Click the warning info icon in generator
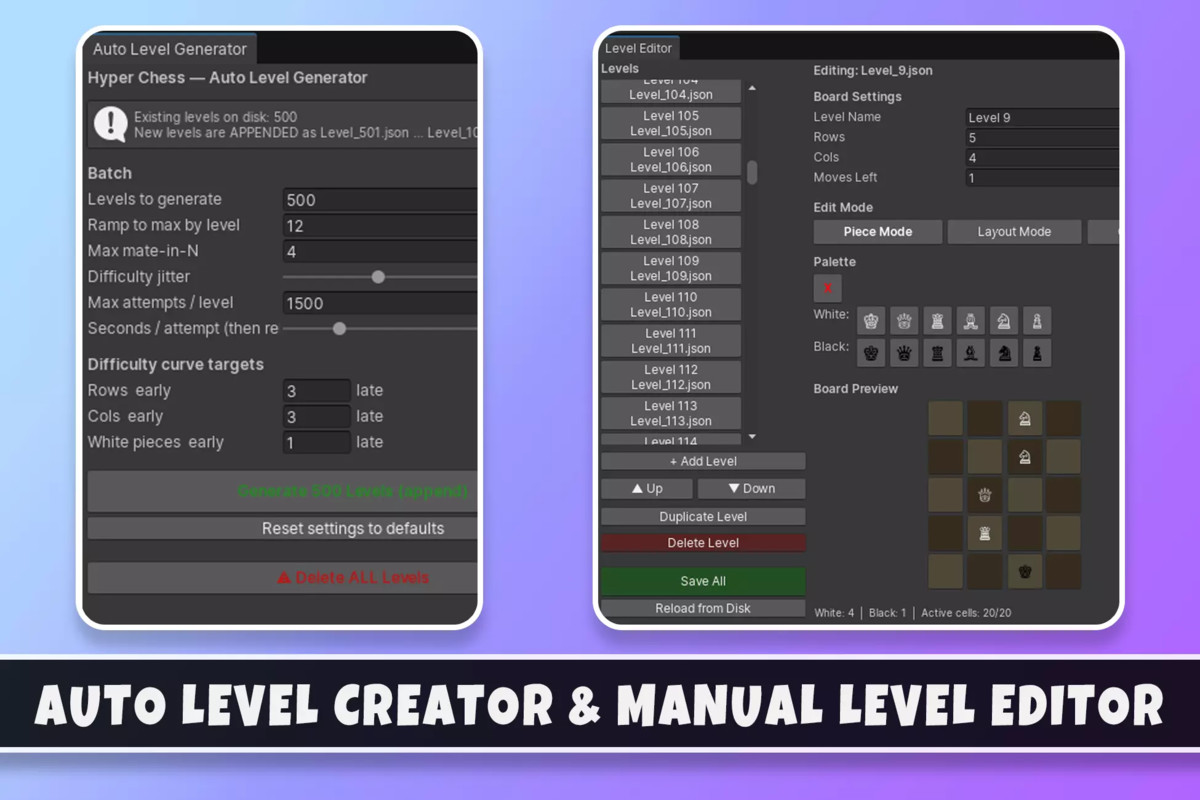The height and width of the screenshot is (800, 1200). click(x=110, y=124)
